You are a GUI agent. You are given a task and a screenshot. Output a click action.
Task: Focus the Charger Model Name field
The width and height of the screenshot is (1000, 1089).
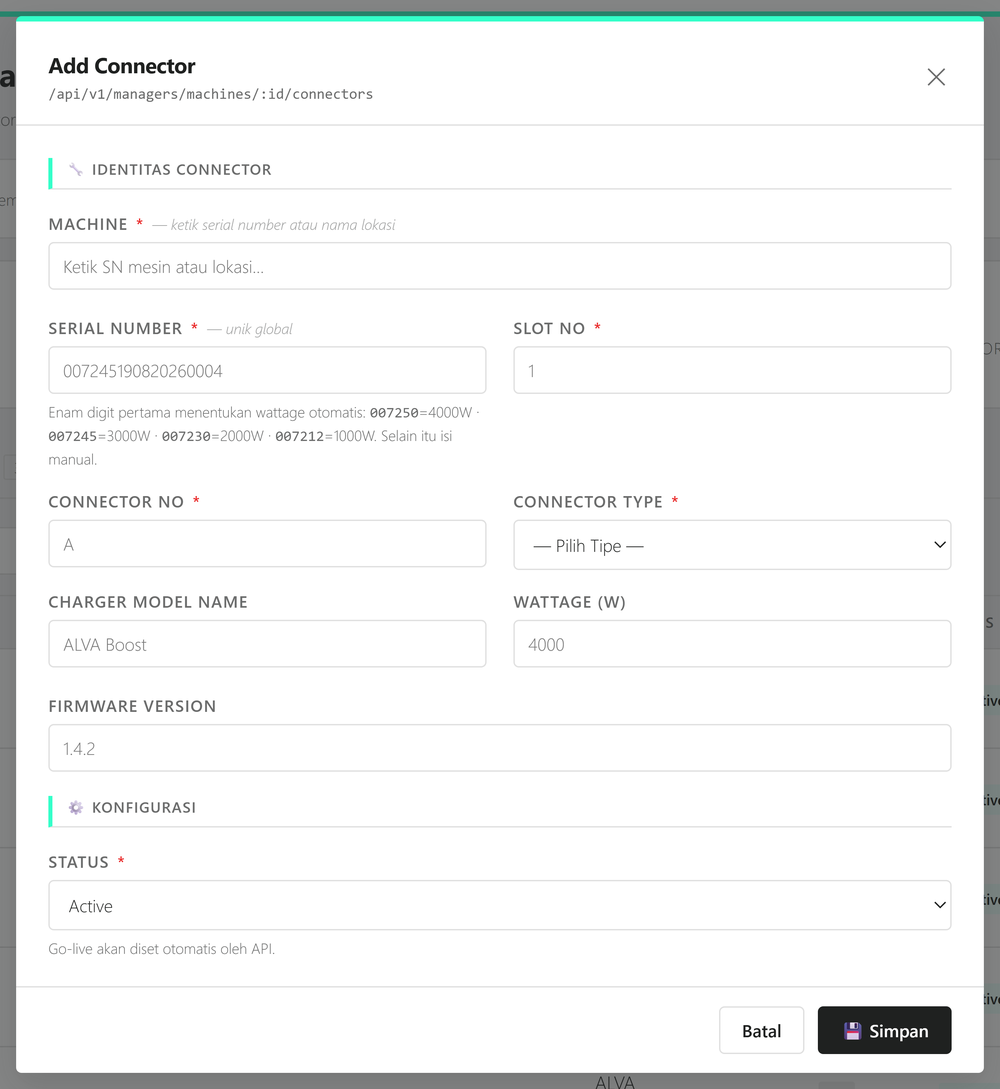pos(267,644)
